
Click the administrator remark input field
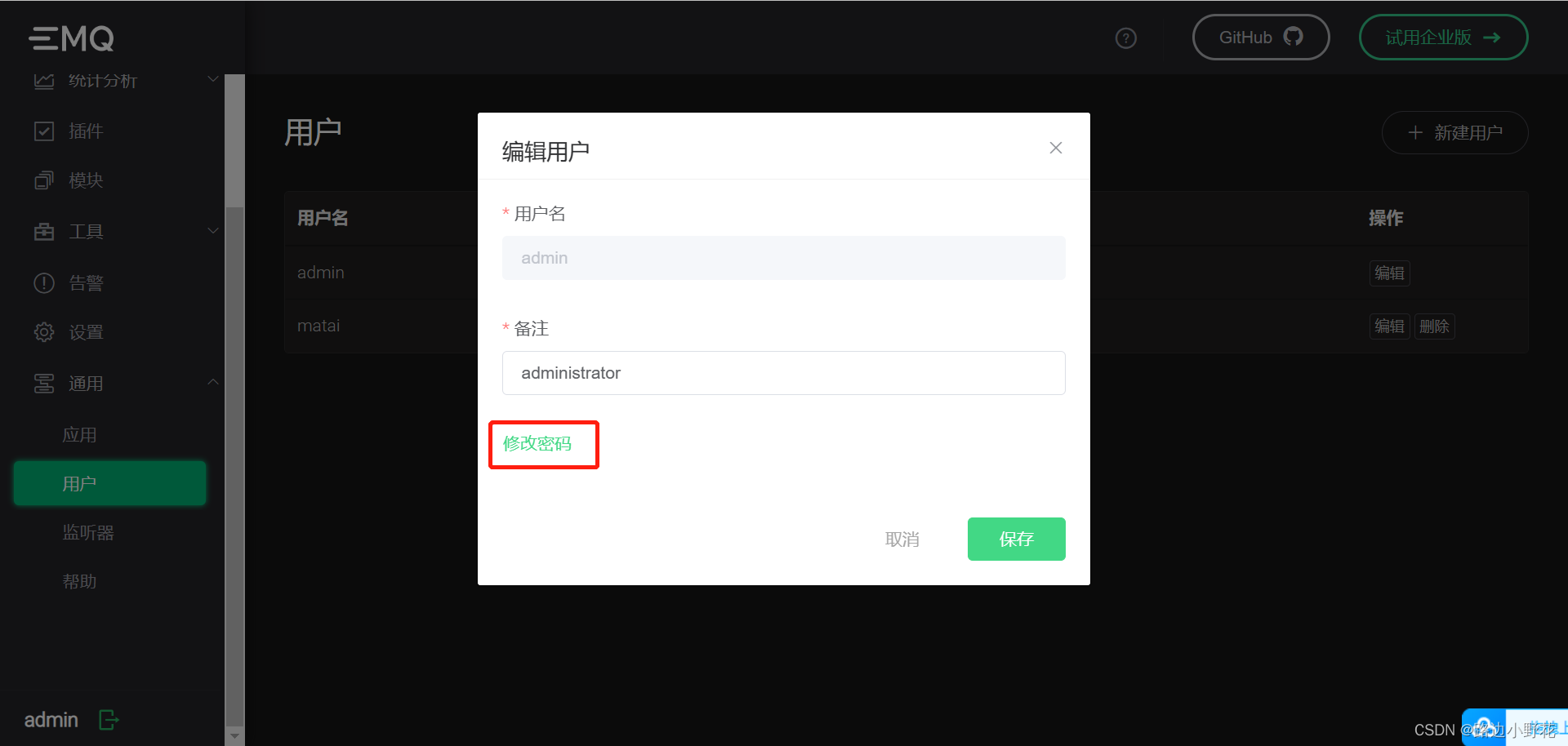[783, 373]
